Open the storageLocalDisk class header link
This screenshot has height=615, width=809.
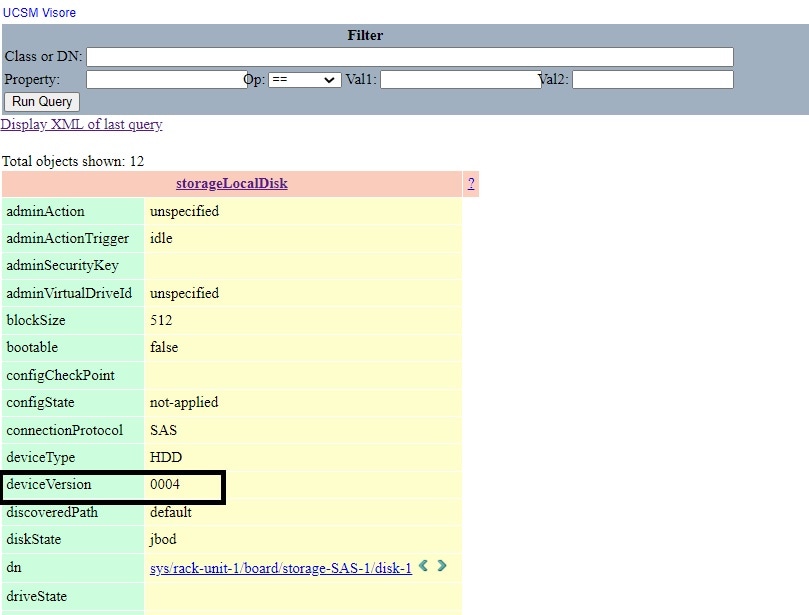pos(232,184)
